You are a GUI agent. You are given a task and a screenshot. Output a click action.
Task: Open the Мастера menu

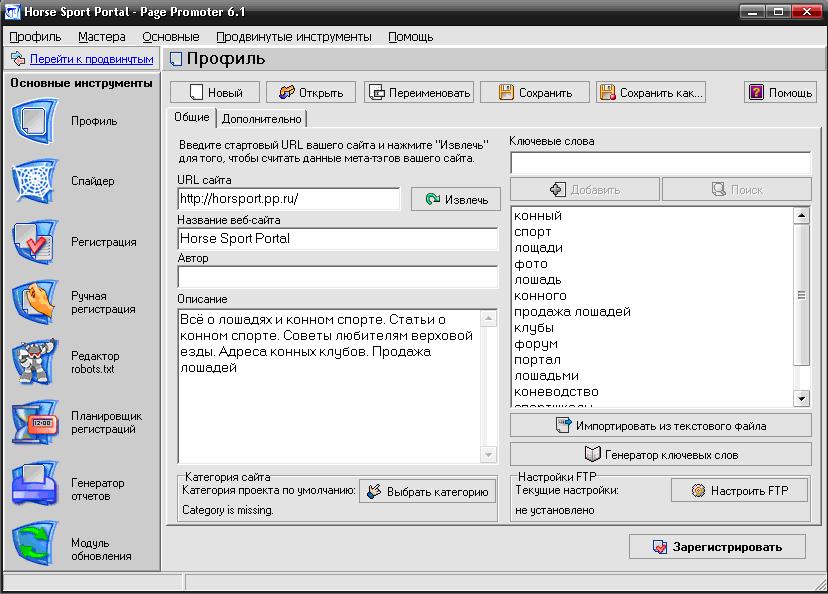click(x=102, y=37)
